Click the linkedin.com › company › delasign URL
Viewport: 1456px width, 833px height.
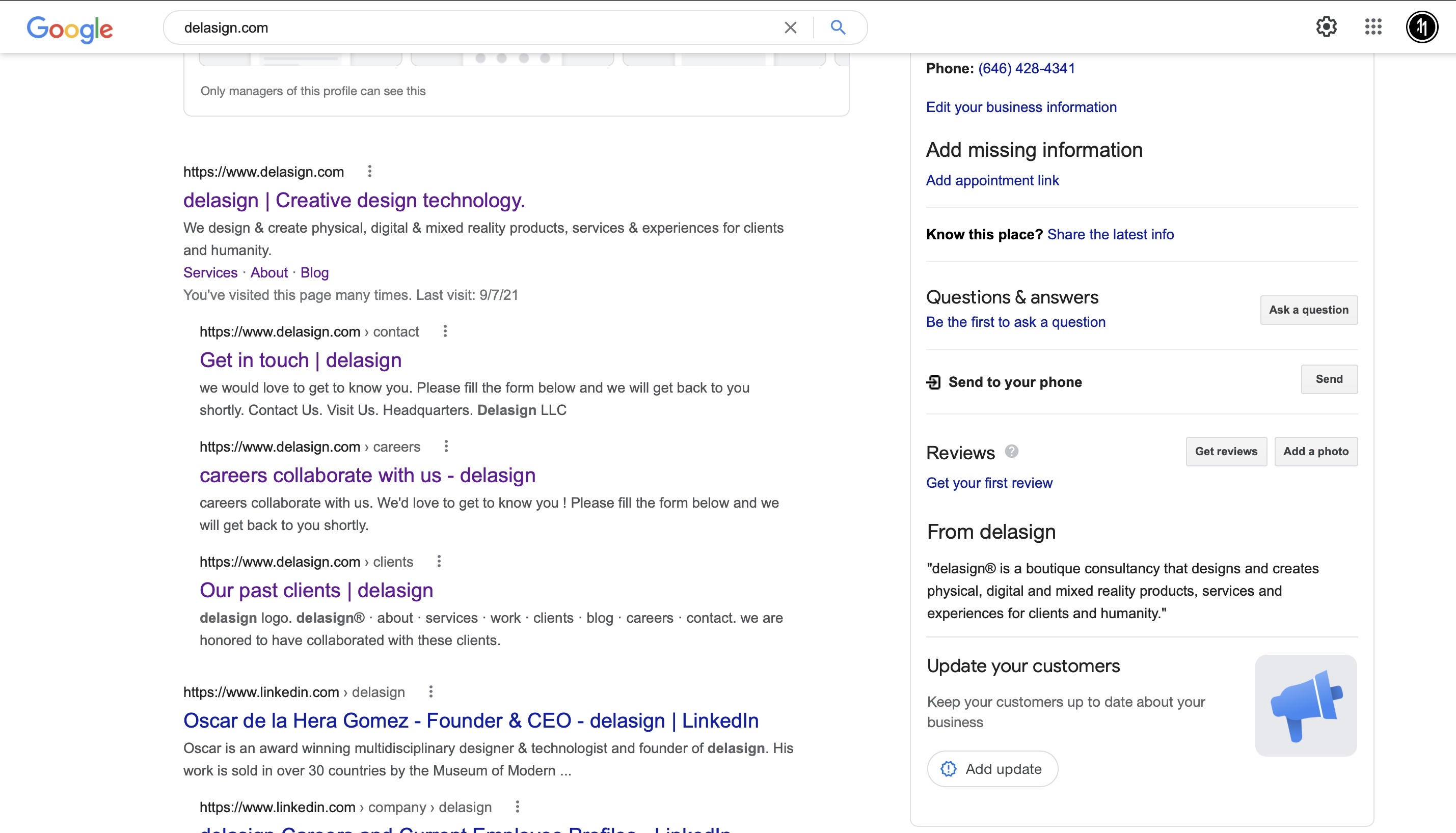[x=346, y=807]
